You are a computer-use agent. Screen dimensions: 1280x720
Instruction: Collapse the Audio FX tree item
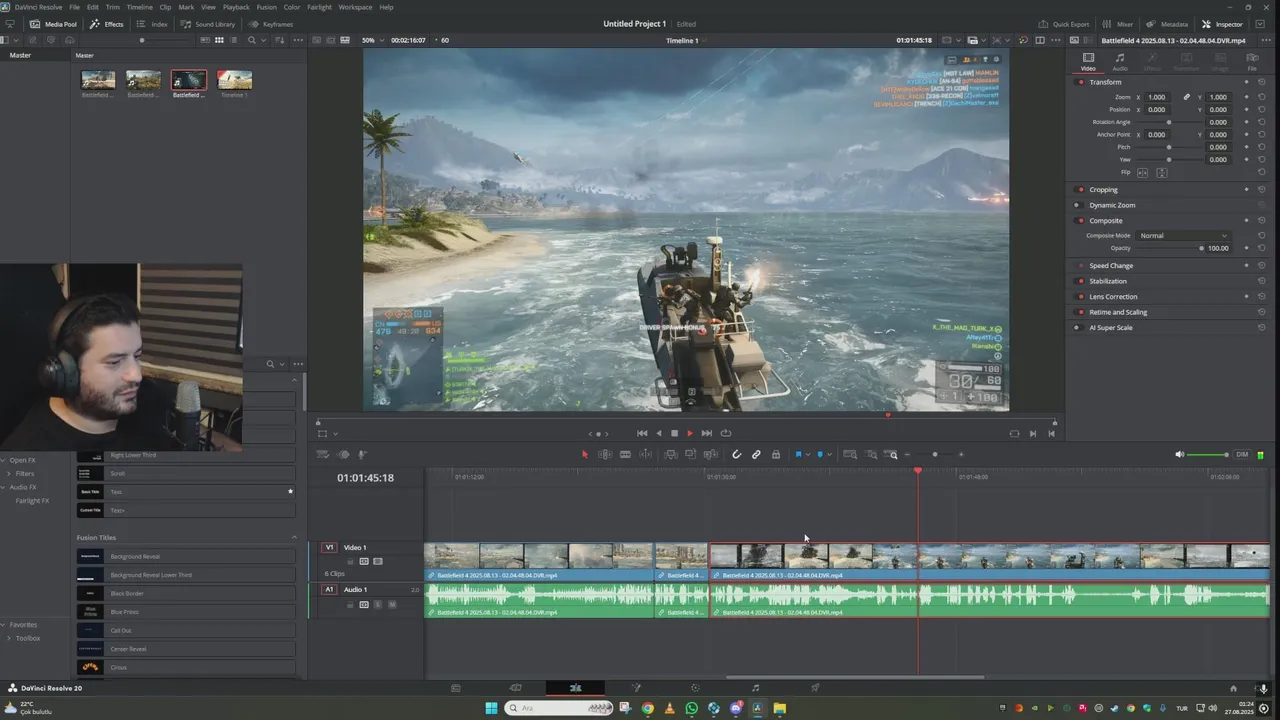coord(5,487)
